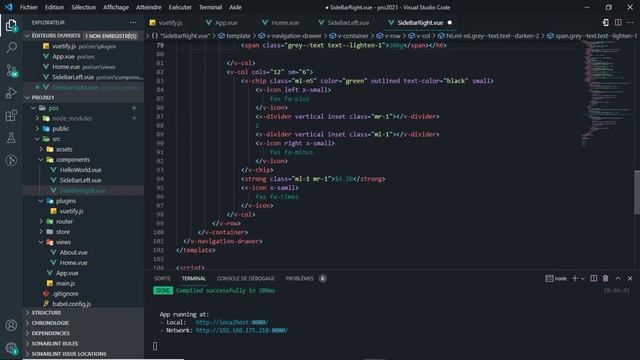Image resolution: width=640 pixels, height=360 pixels.
Task: Open the Search view in activity bar
Action: [x=11, y=48]
